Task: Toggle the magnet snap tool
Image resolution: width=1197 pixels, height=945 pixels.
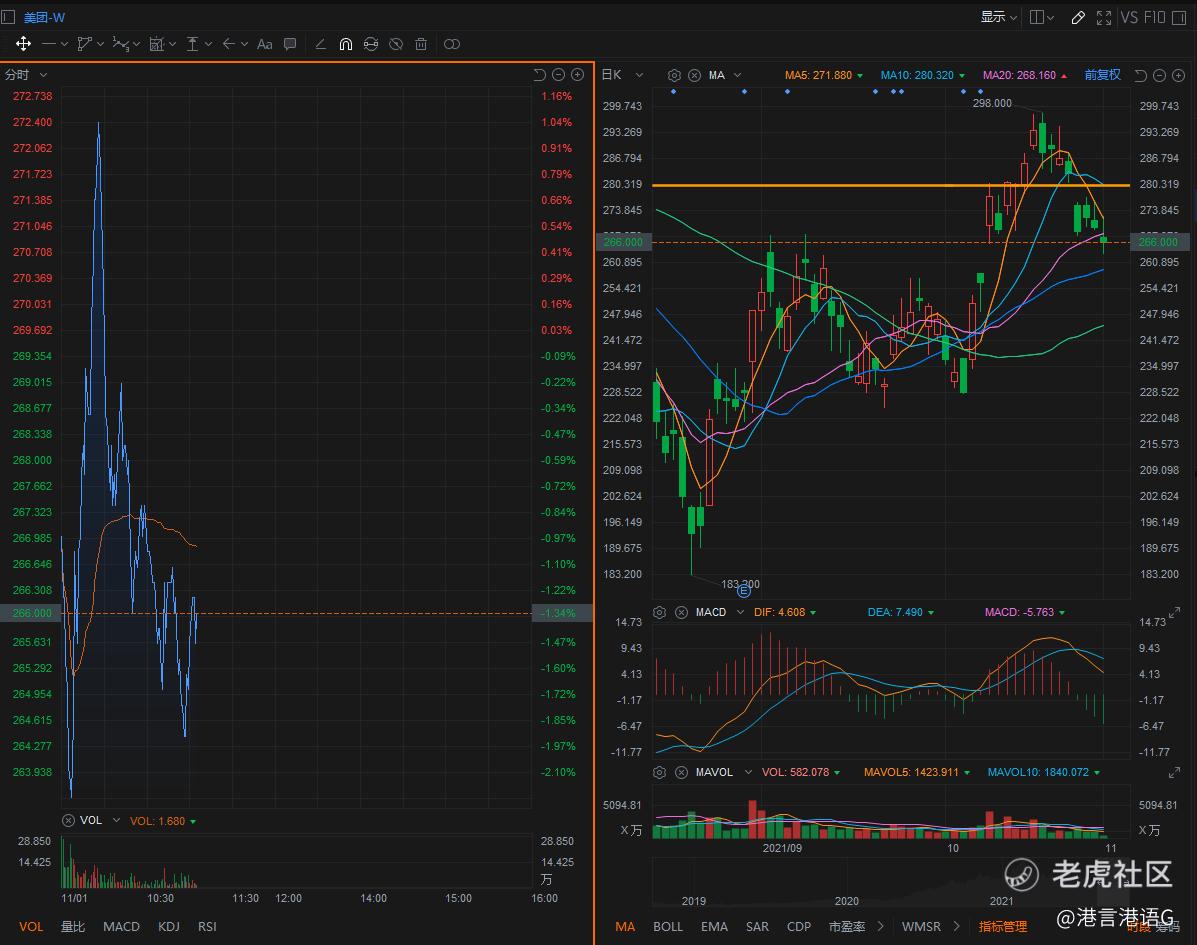Action: tap(346, 44)
